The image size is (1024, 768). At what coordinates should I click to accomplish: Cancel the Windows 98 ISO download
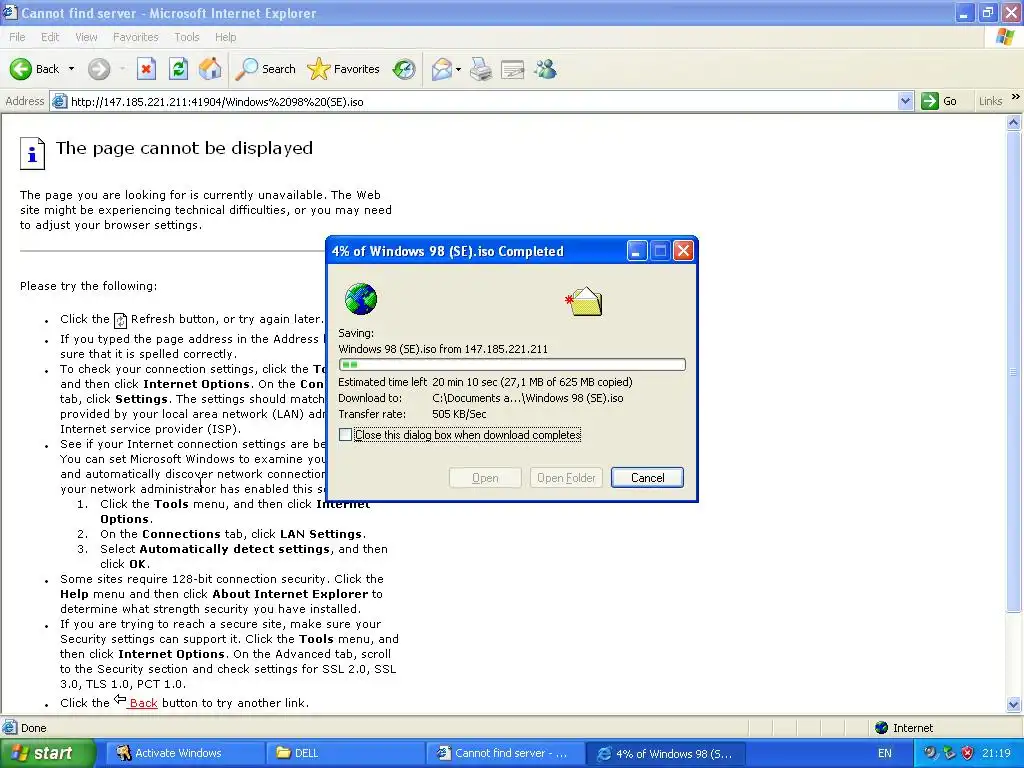point(647,477)
